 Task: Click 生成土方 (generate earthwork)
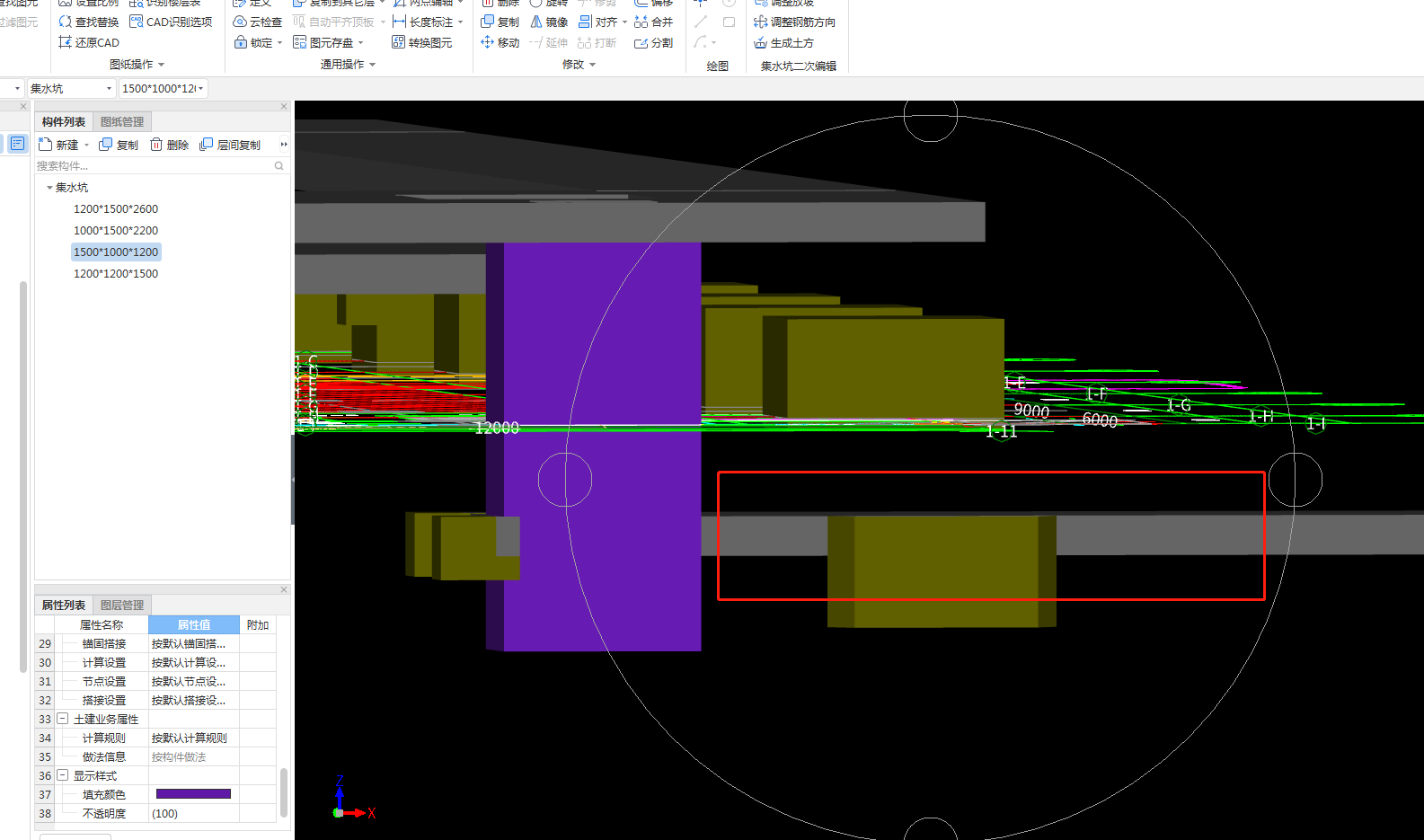point(783,42)
